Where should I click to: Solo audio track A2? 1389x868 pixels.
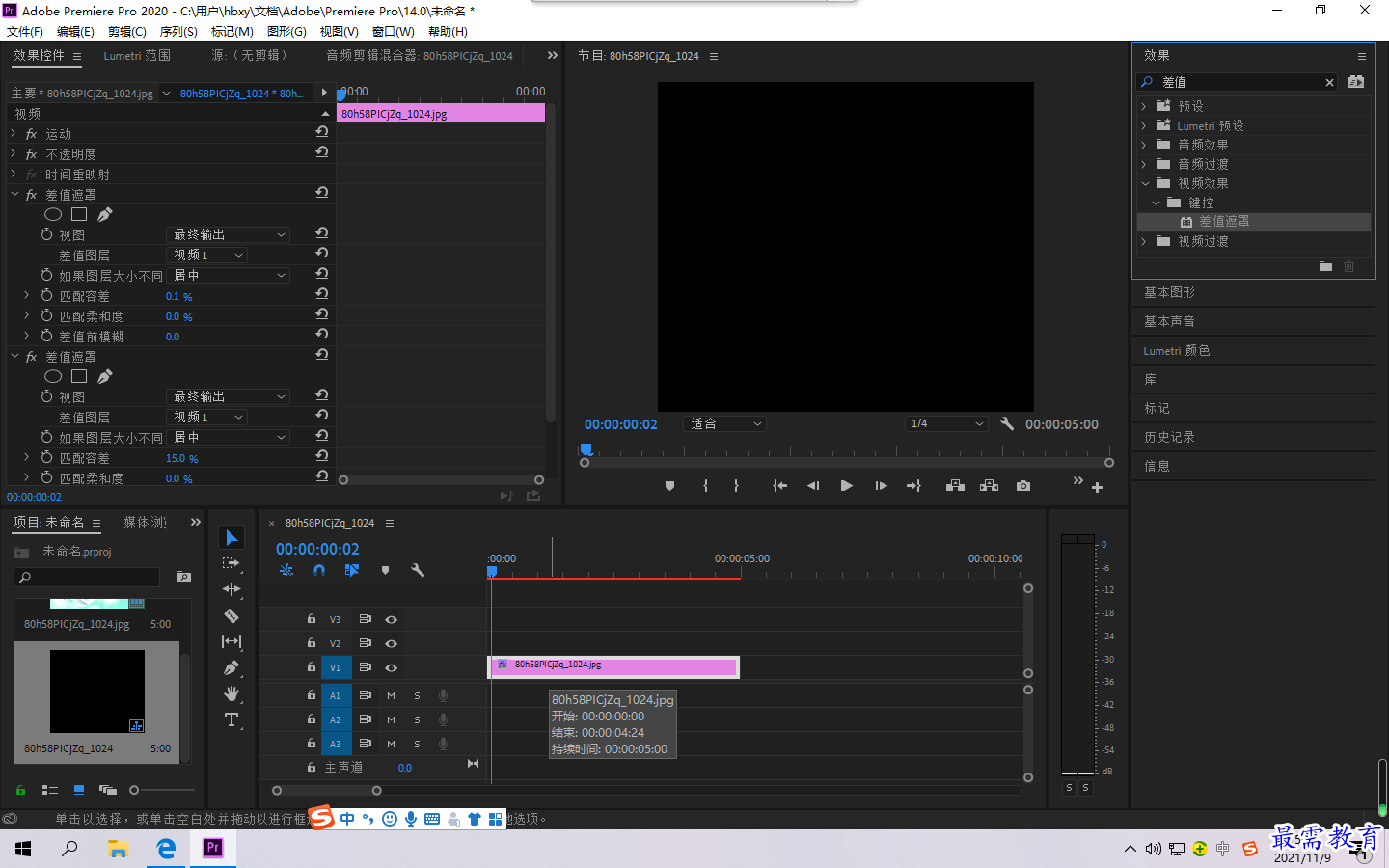coord(417,719)
